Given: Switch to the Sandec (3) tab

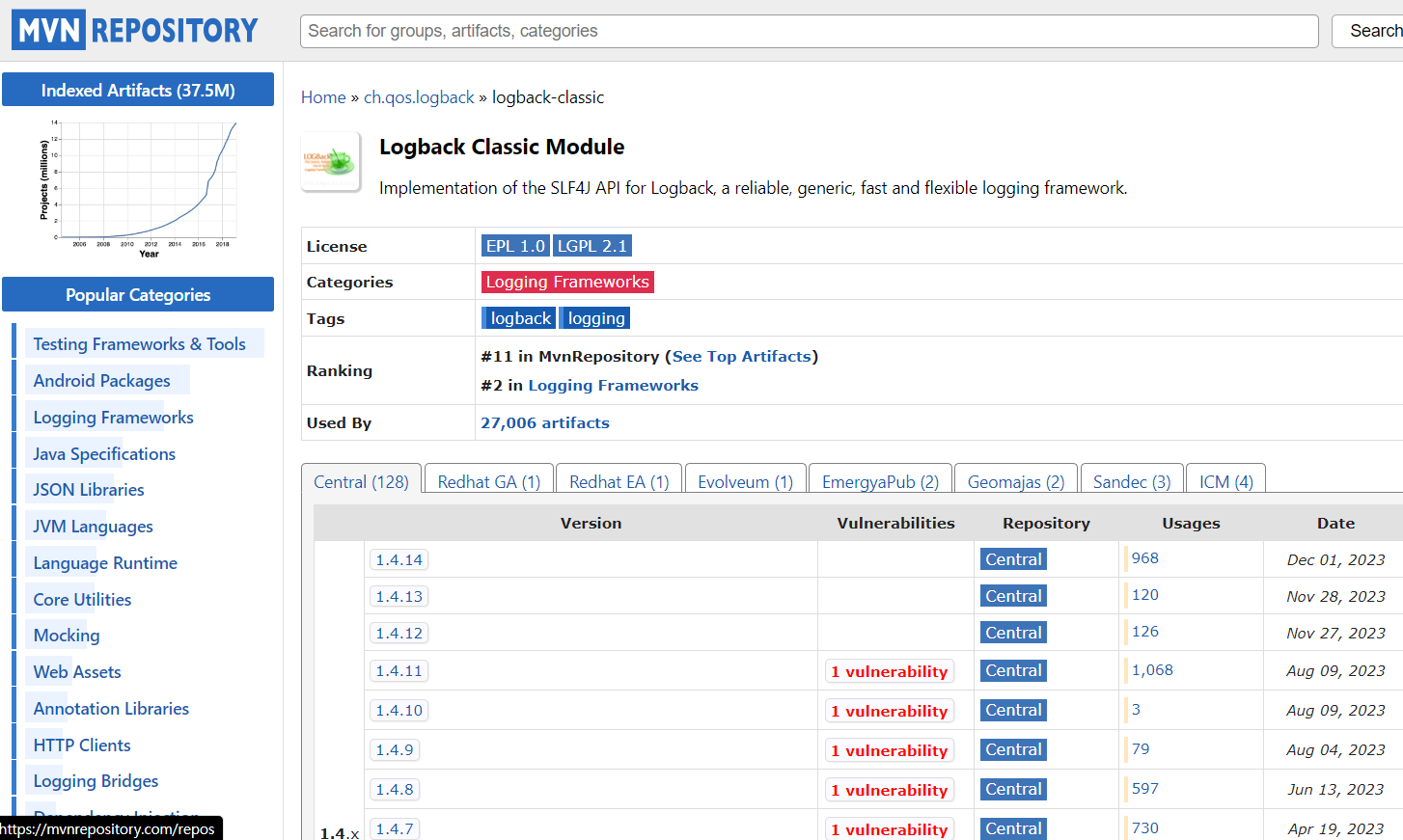Looking at the screenshot, I should [1132, 481].
